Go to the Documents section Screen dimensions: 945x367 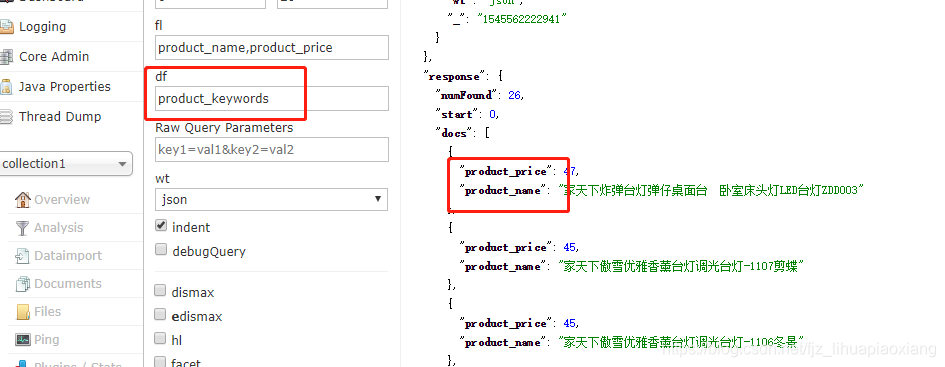click(x=68, y=283)
